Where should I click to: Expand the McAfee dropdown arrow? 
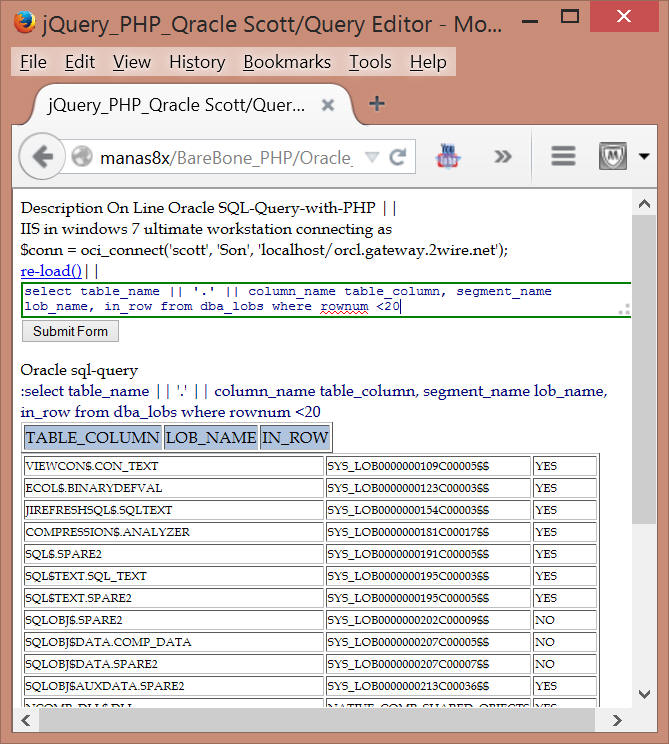pos(643,157)
